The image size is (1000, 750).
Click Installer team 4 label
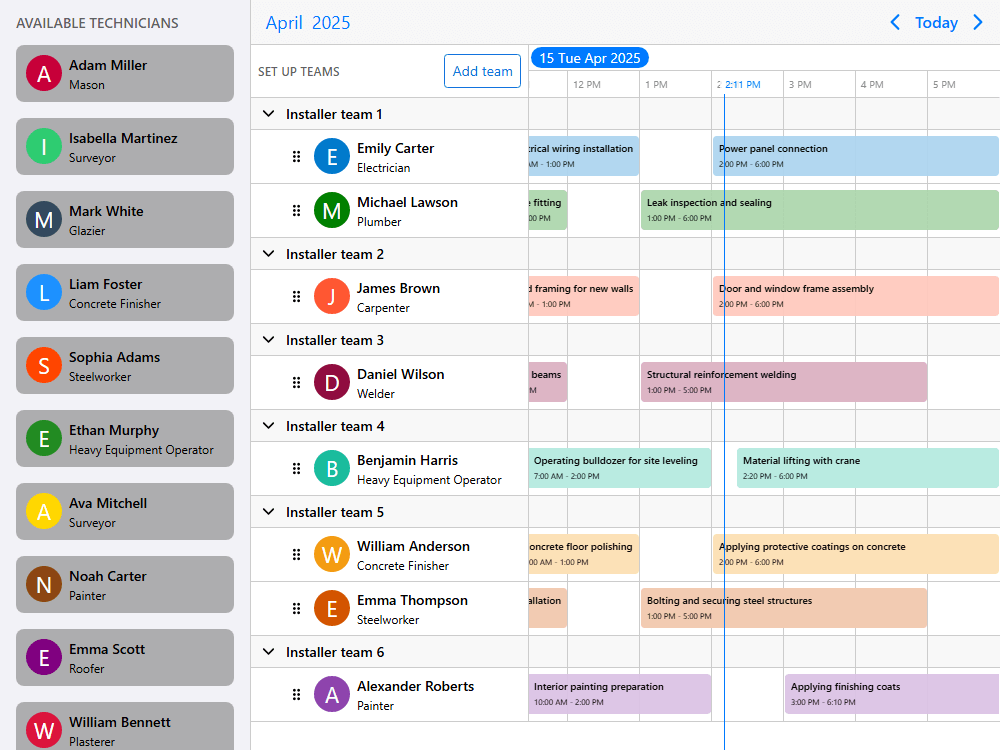pos(335,426)
